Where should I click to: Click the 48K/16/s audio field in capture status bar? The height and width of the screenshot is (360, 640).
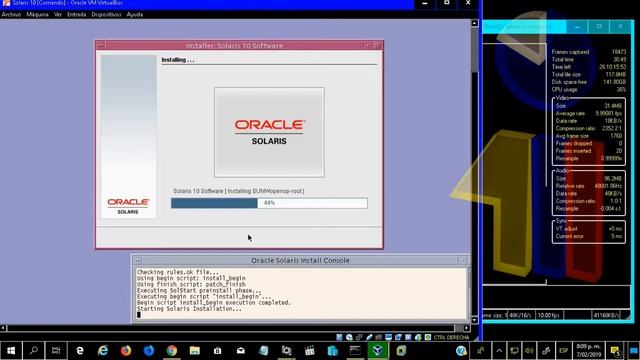520,315
